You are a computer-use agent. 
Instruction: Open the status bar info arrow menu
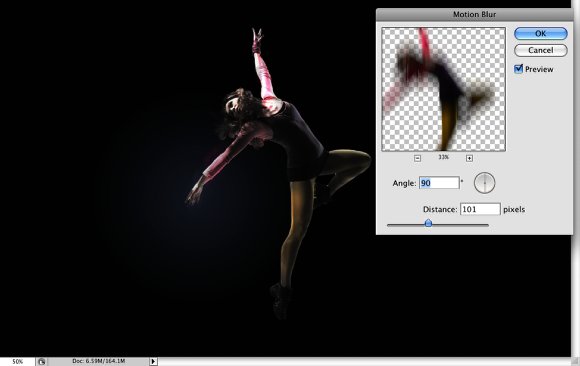153,362
